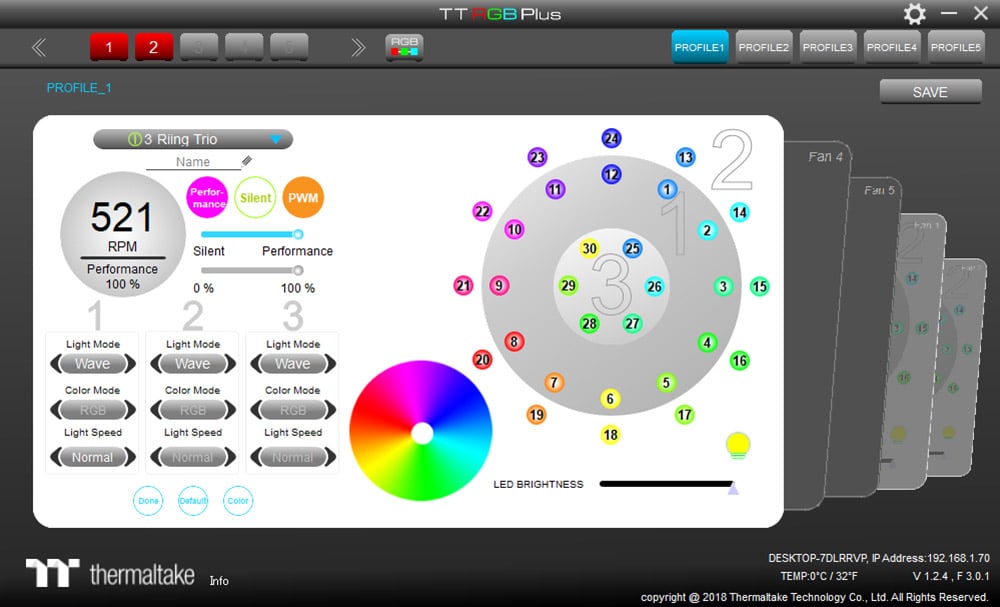Go to next controller page arrow
Image resolution: width=1000 pixels, height=607 pixels.
pos(358,47)
